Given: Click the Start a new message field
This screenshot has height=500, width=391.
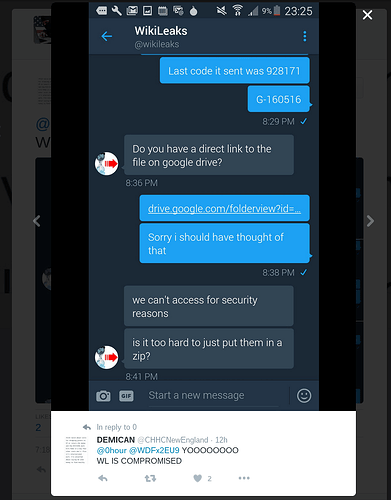Looking at the screenshot, I should (x=213, y=396).
